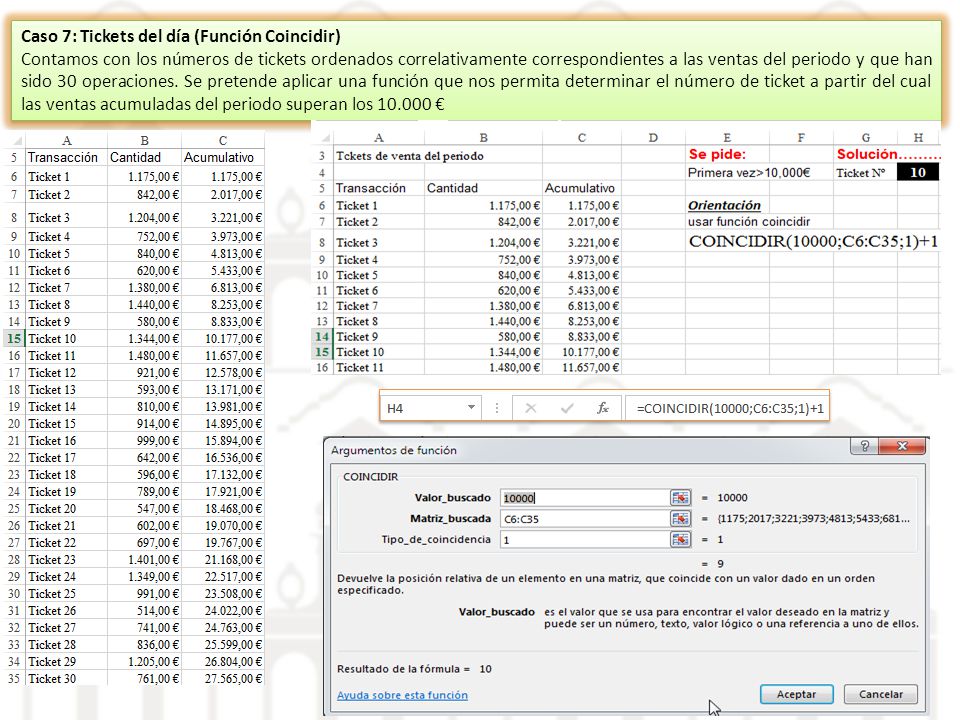Viewport: 960px width, 720px height.
Task: Click row 15 header in left sheet
Action: tap(14, 339)
